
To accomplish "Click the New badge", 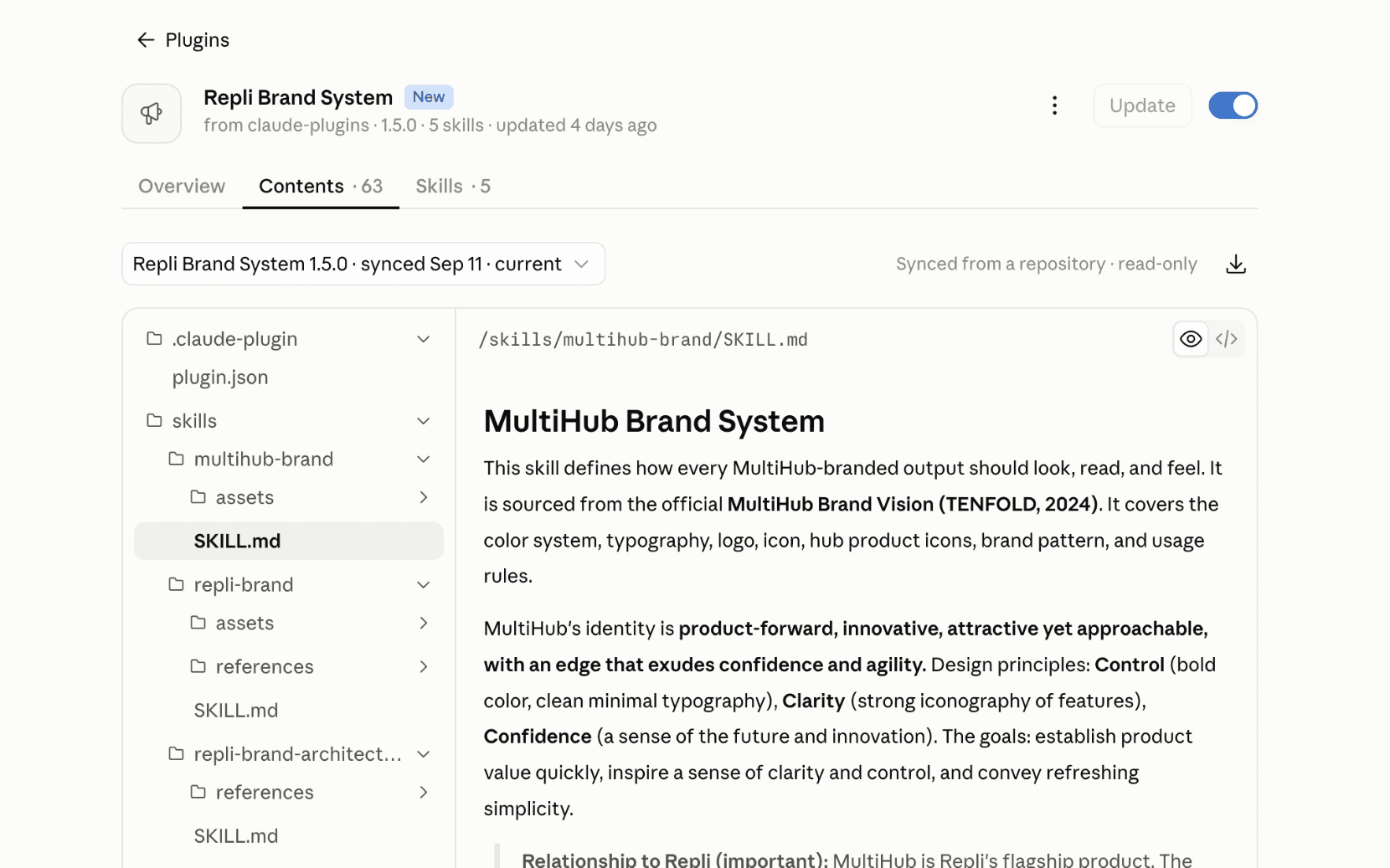I will pyautogui.click(x=429, y=97).
